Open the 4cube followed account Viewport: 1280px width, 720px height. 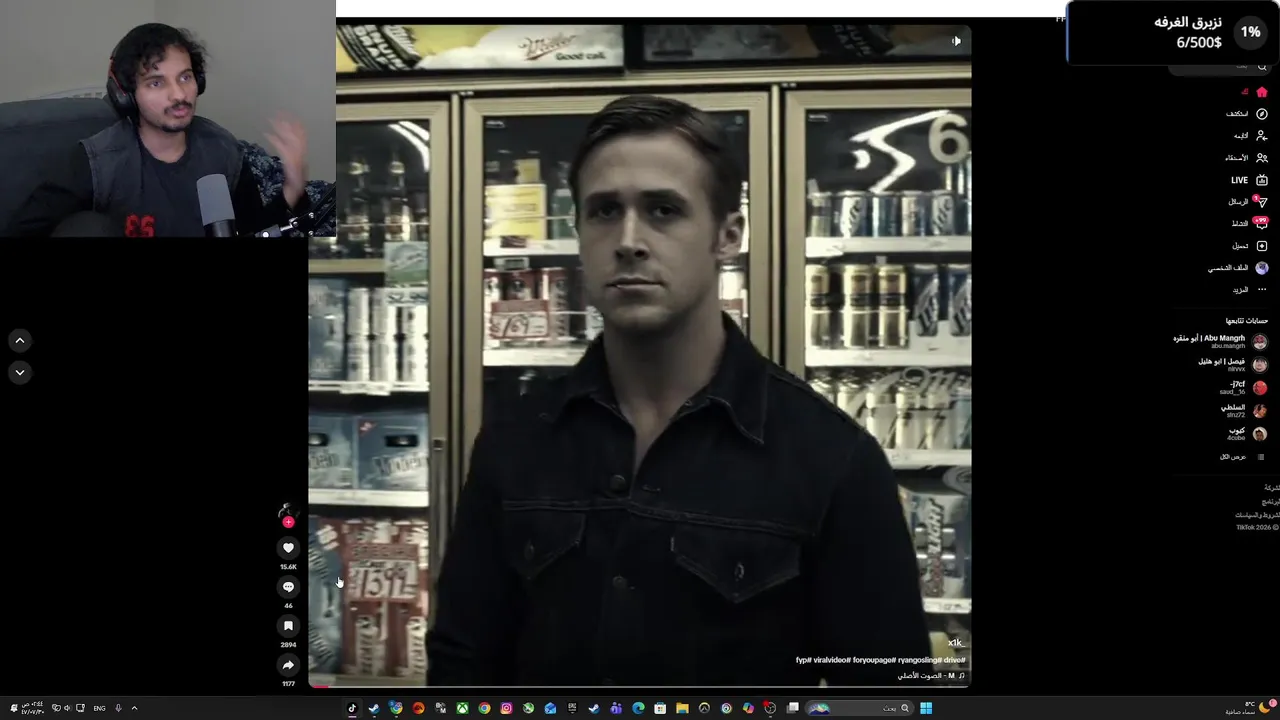tap(1246, 434)
